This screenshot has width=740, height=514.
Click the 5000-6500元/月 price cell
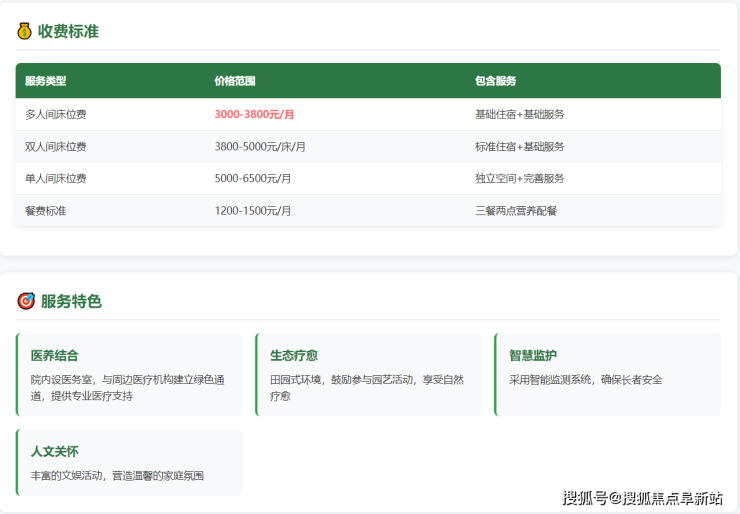tap(253, 179)
